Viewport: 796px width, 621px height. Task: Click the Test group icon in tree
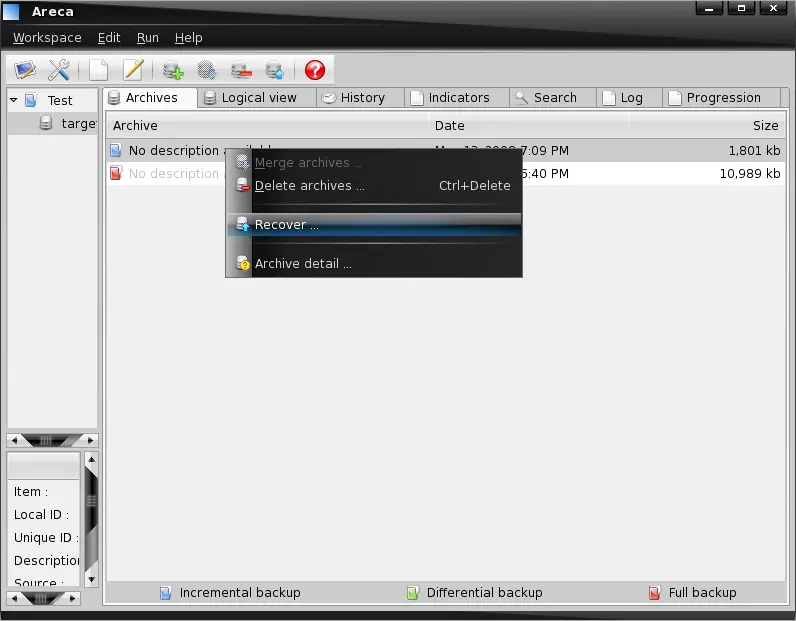(x=31, y=100)
